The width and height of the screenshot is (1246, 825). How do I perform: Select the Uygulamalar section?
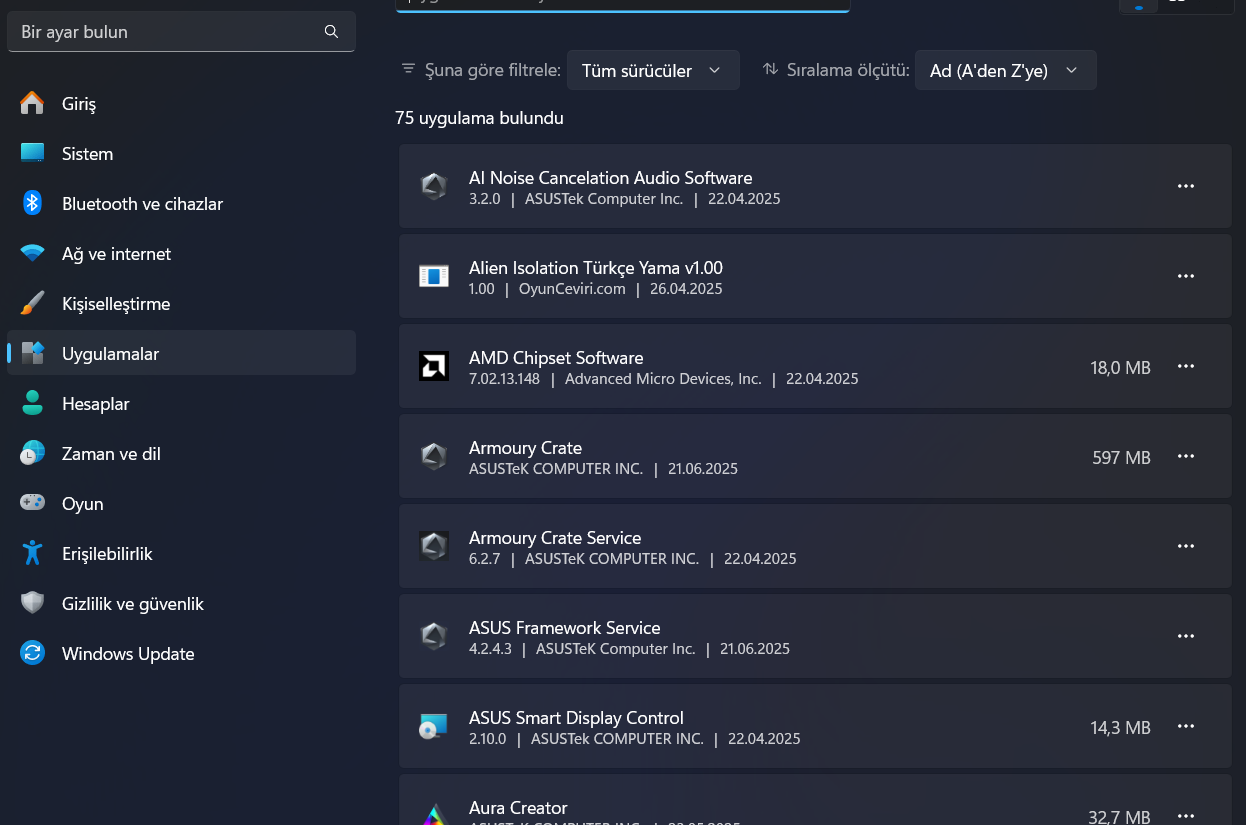pyautogui.click(x=181, y=353)
